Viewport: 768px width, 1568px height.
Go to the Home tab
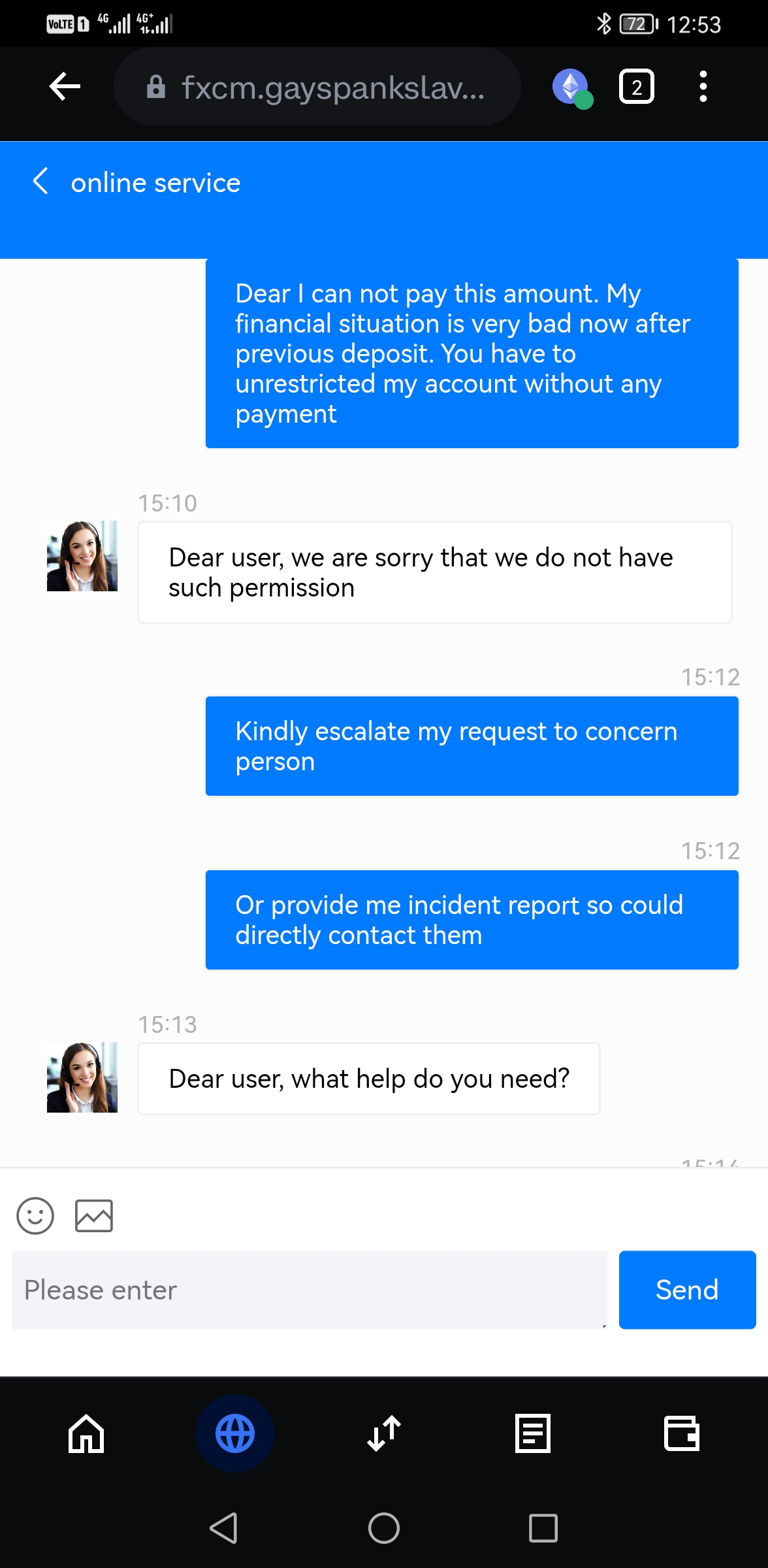pos(86,1434)
